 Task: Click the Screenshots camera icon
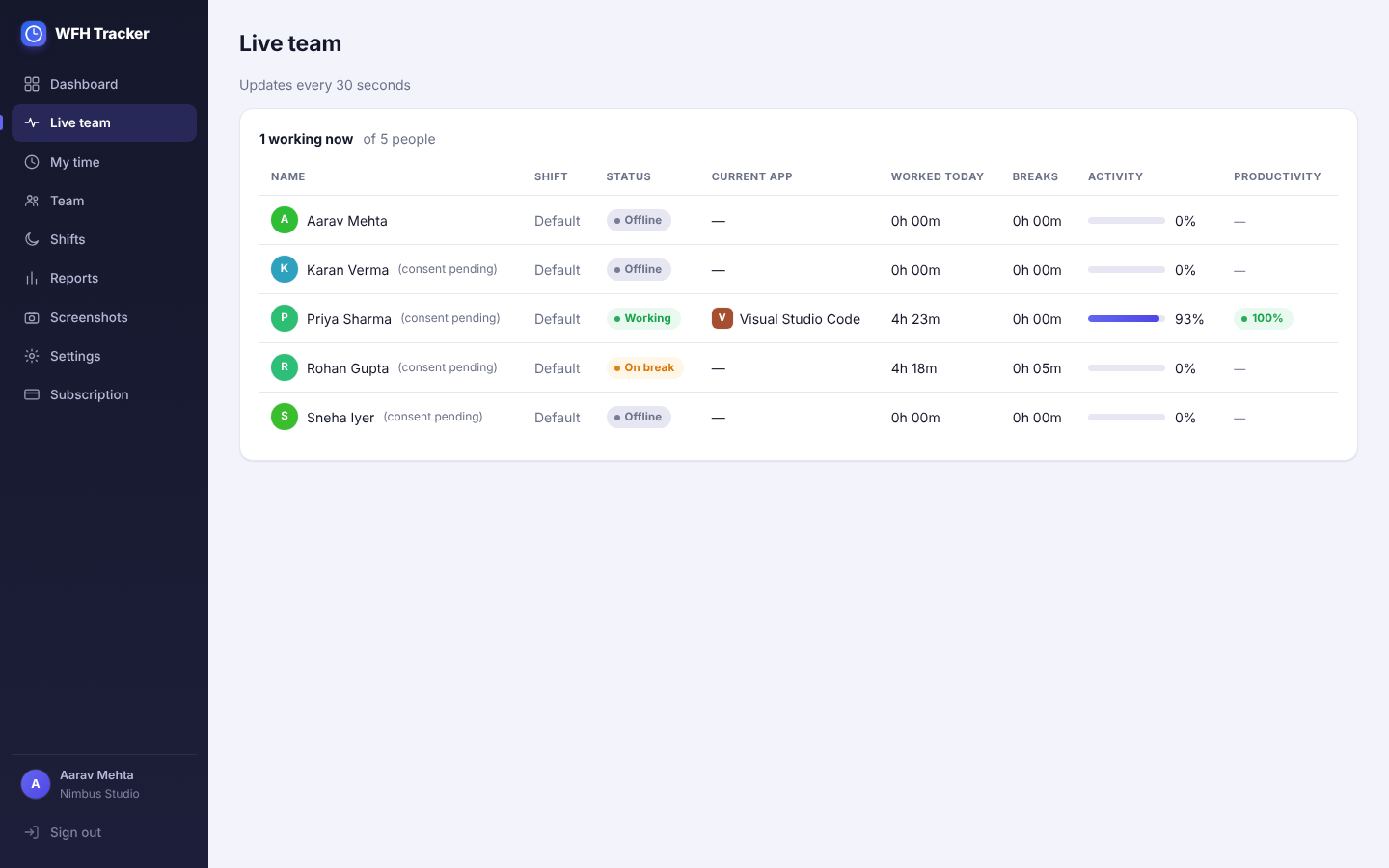point(32,317)
